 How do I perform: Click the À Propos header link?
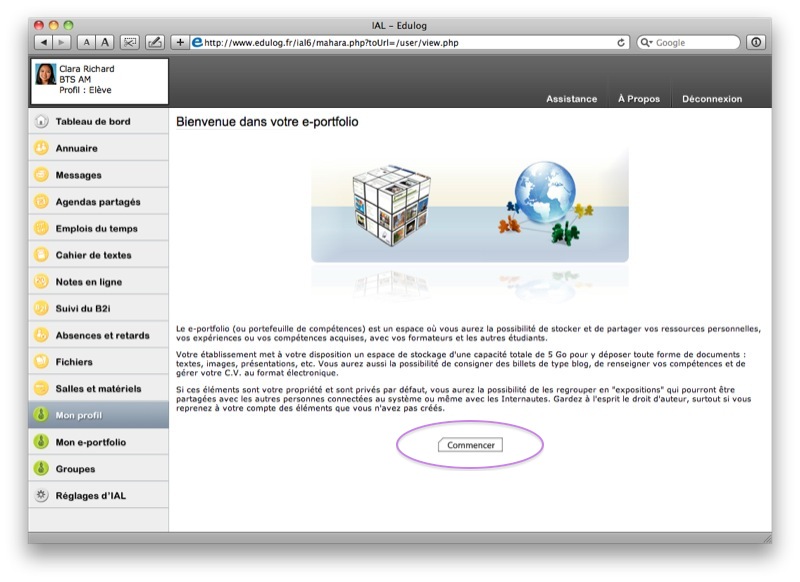click(638, 99)
